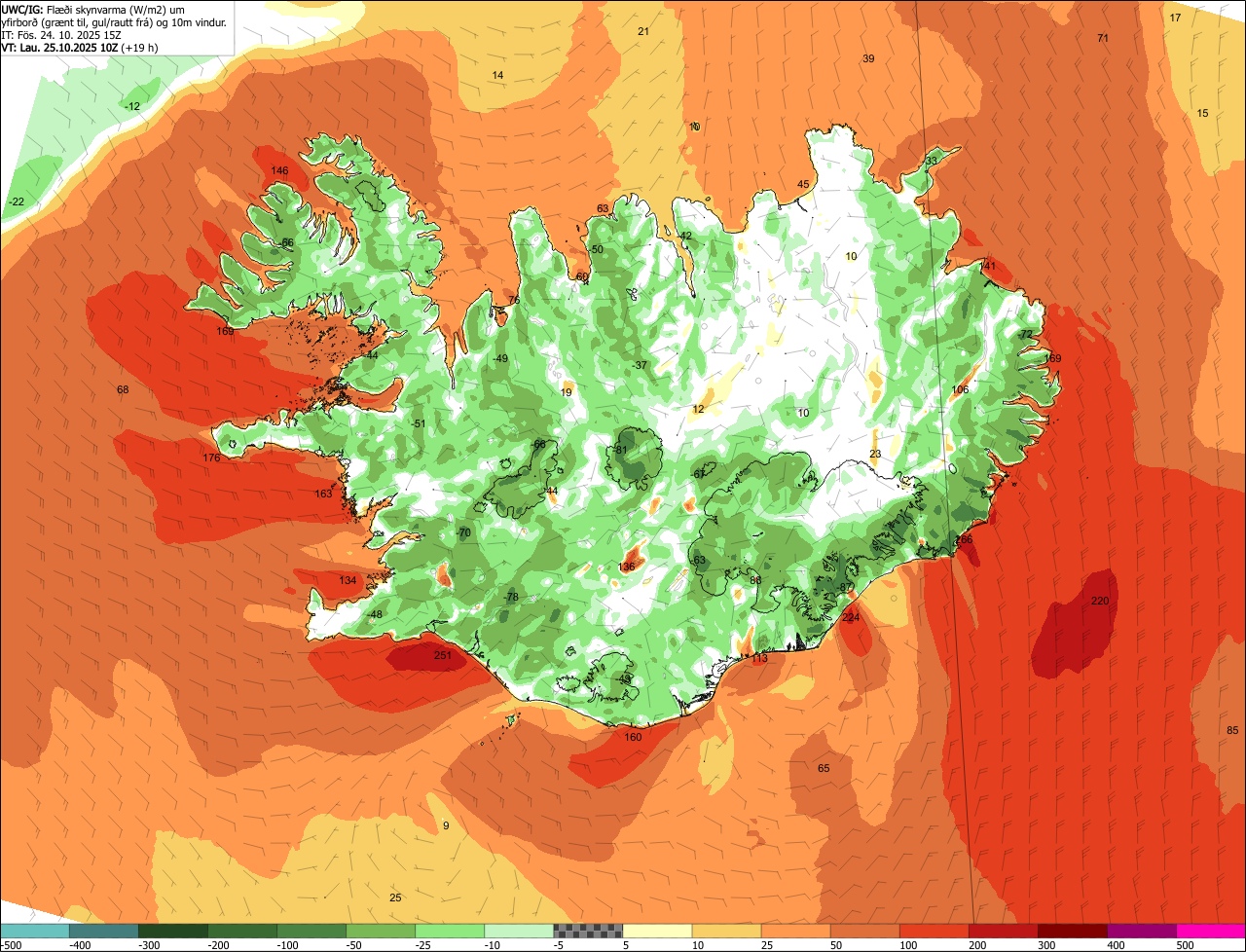This screenshot has width=1246, height=952.
Task: Click the map value -12 in the northwest ocean
Action: pos(131,106)
